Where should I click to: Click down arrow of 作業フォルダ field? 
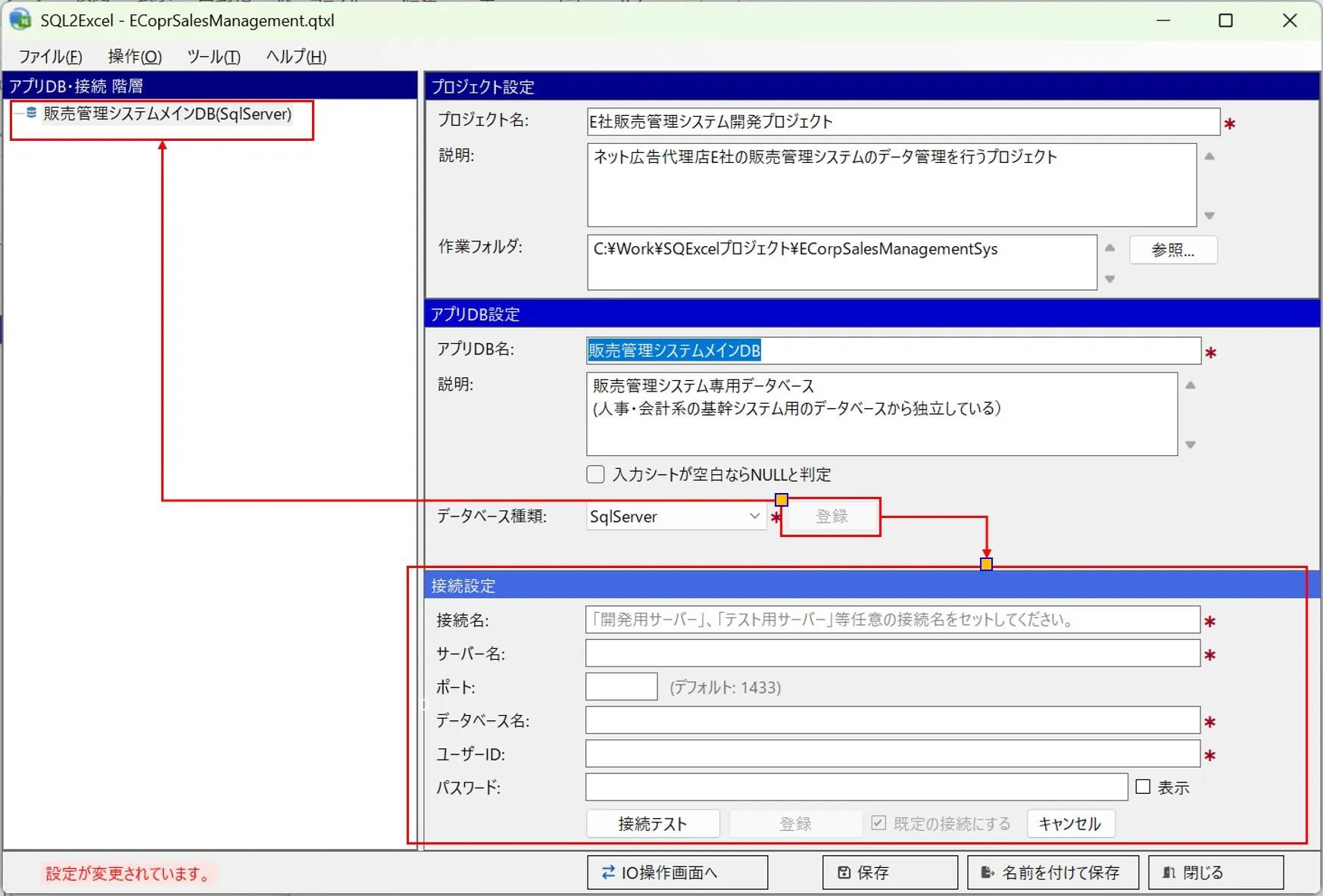(1109, 279)
